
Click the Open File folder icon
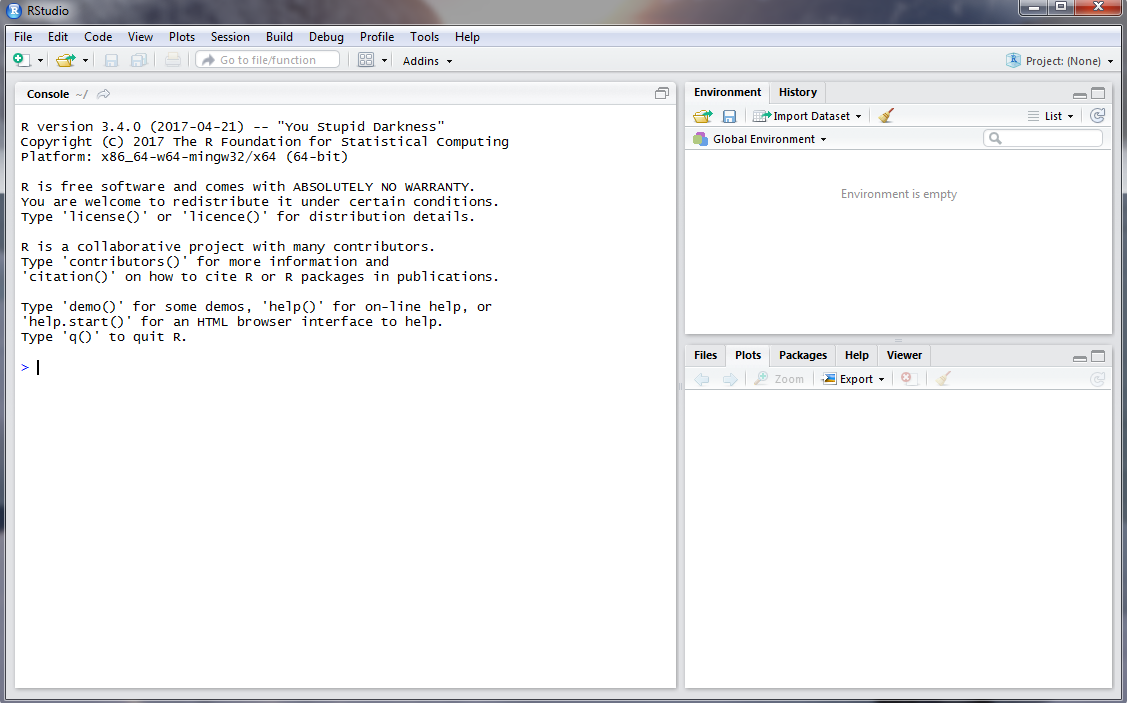pyautogui.click(x=66, y=60)
